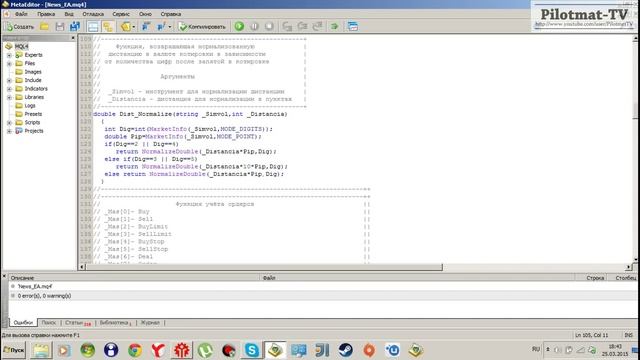The height and width of the screenshot is (360, 640).
Task: Click the yellow terminal icon in toolbar
Action: tap(125, 27)
